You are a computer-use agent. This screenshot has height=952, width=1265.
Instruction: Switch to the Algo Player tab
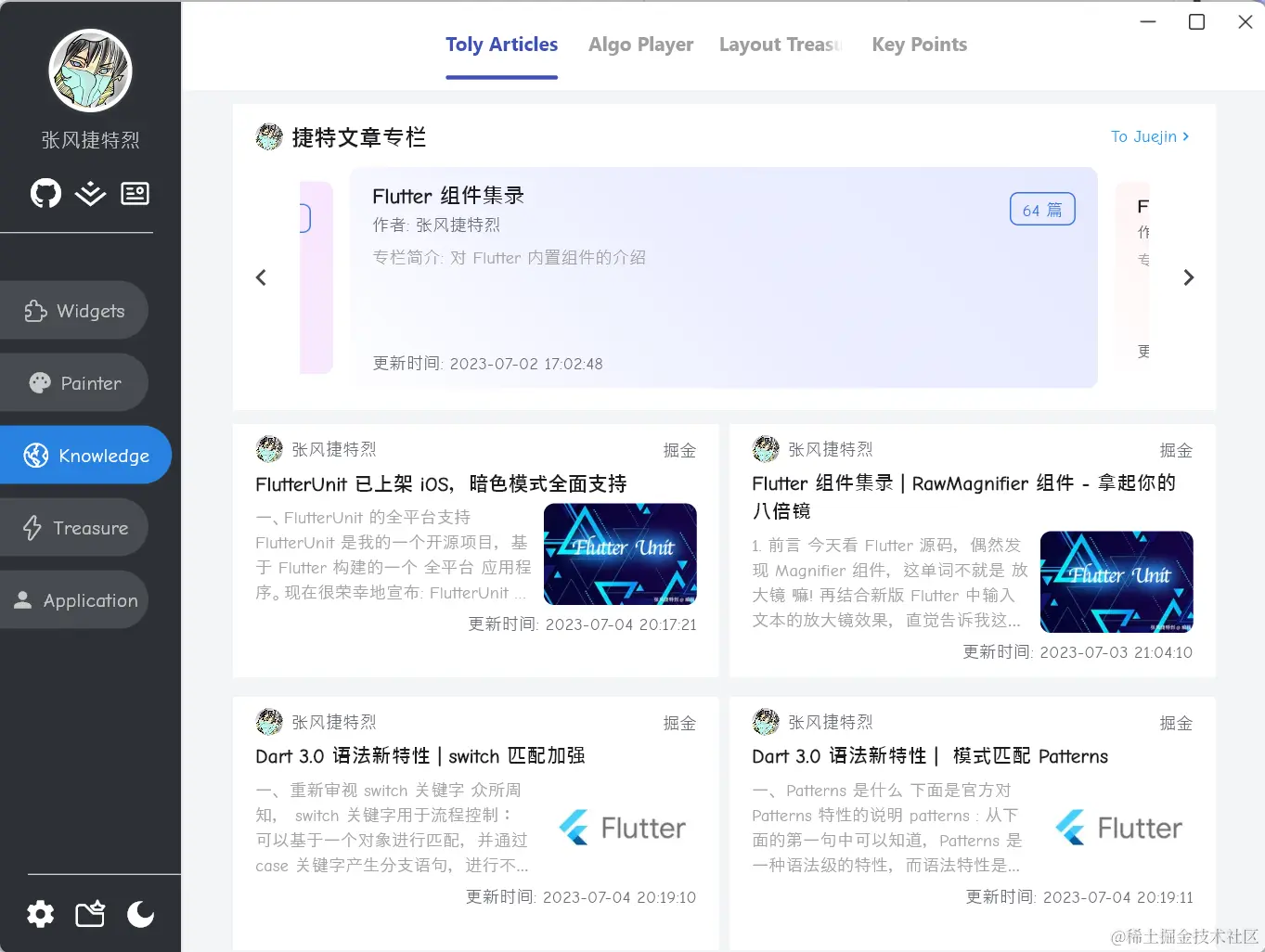click(640, 45)
